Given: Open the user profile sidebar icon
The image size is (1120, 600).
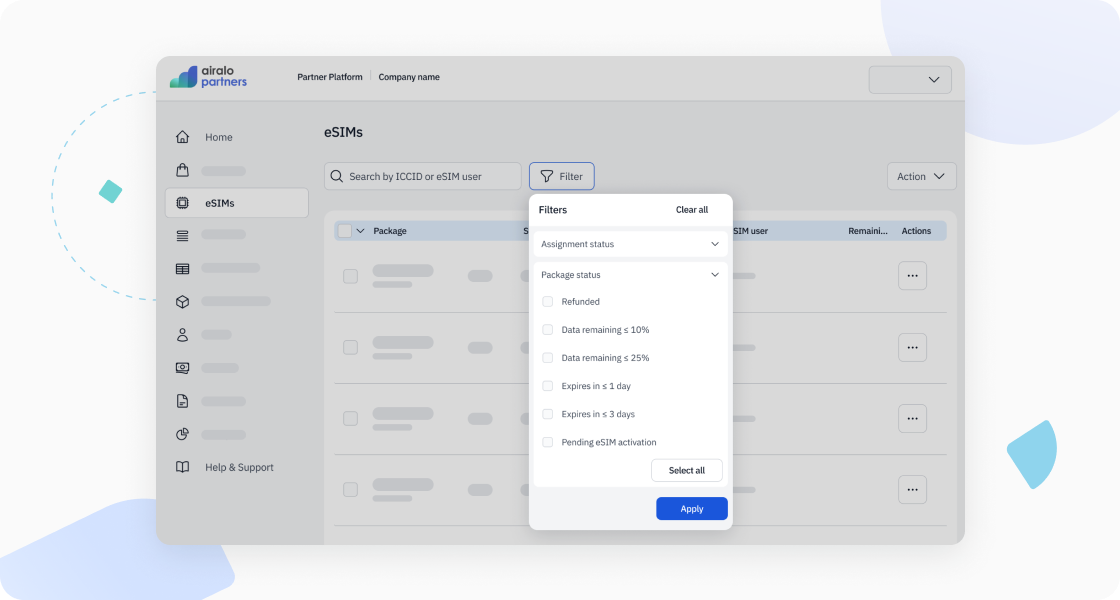Looking at the screenshot, I should pos(182,335).
